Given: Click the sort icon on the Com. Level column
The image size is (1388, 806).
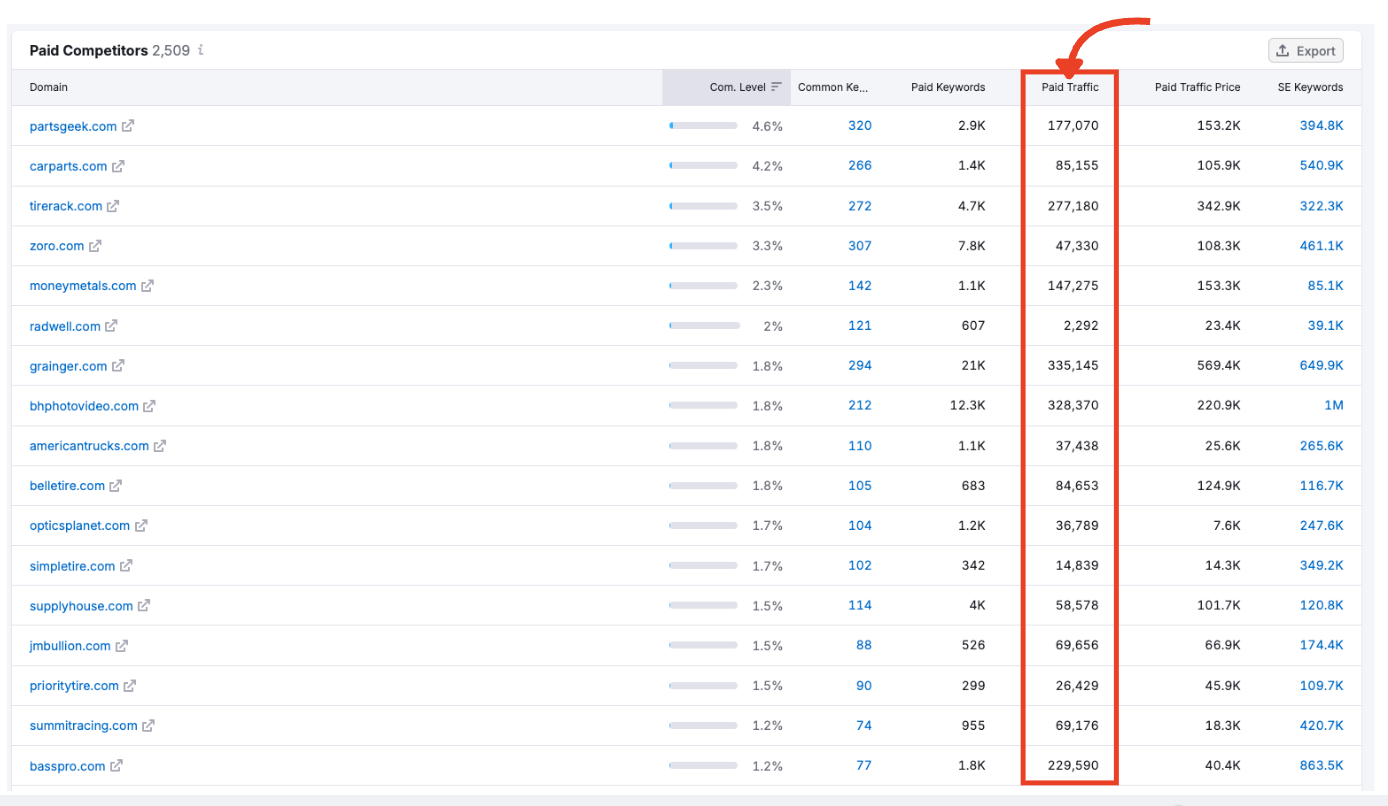Looking at the screenshot, I should click(x=778, y=87).
